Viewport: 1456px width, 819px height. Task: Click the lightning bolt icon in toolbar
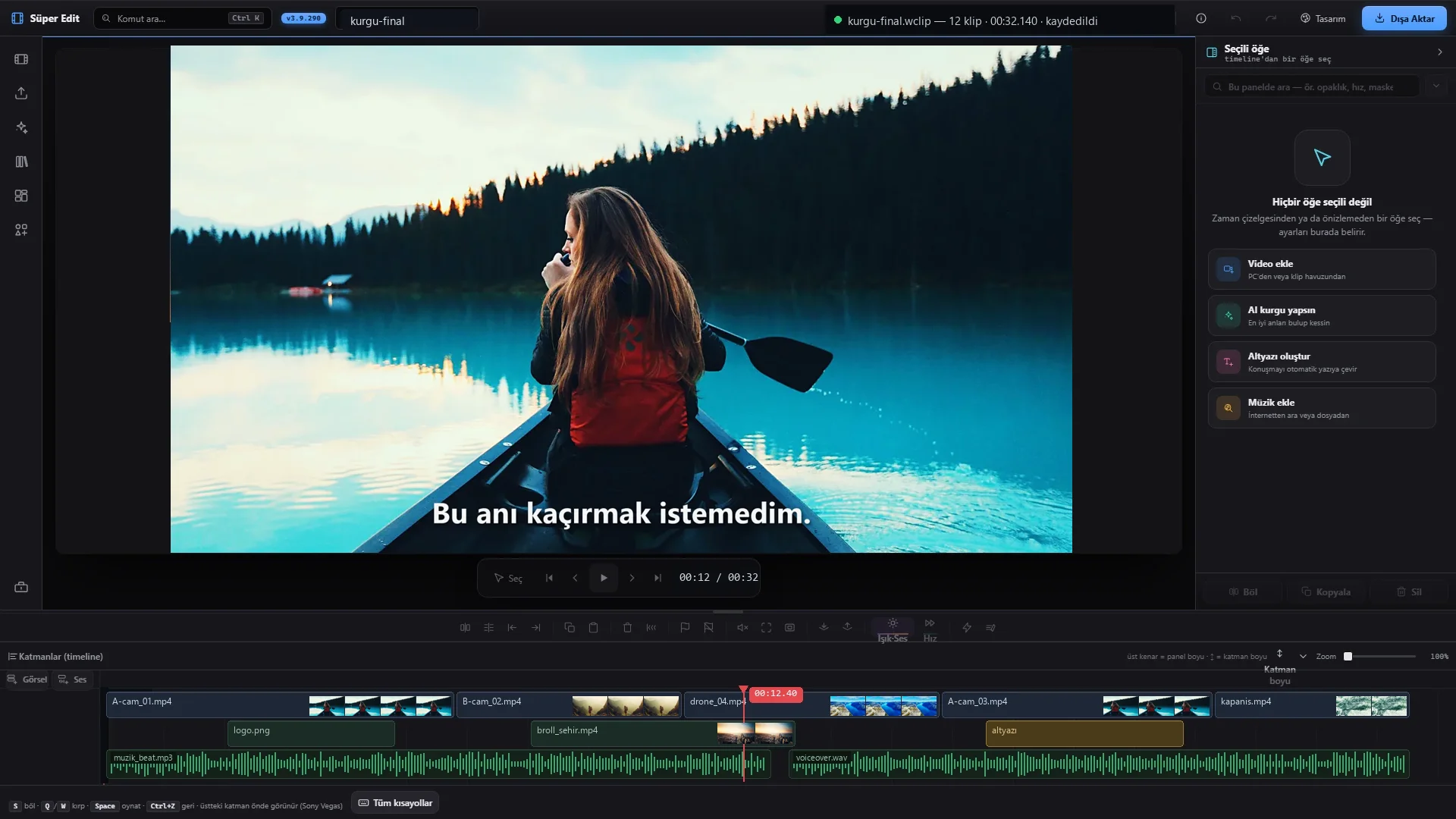[967, 628]
